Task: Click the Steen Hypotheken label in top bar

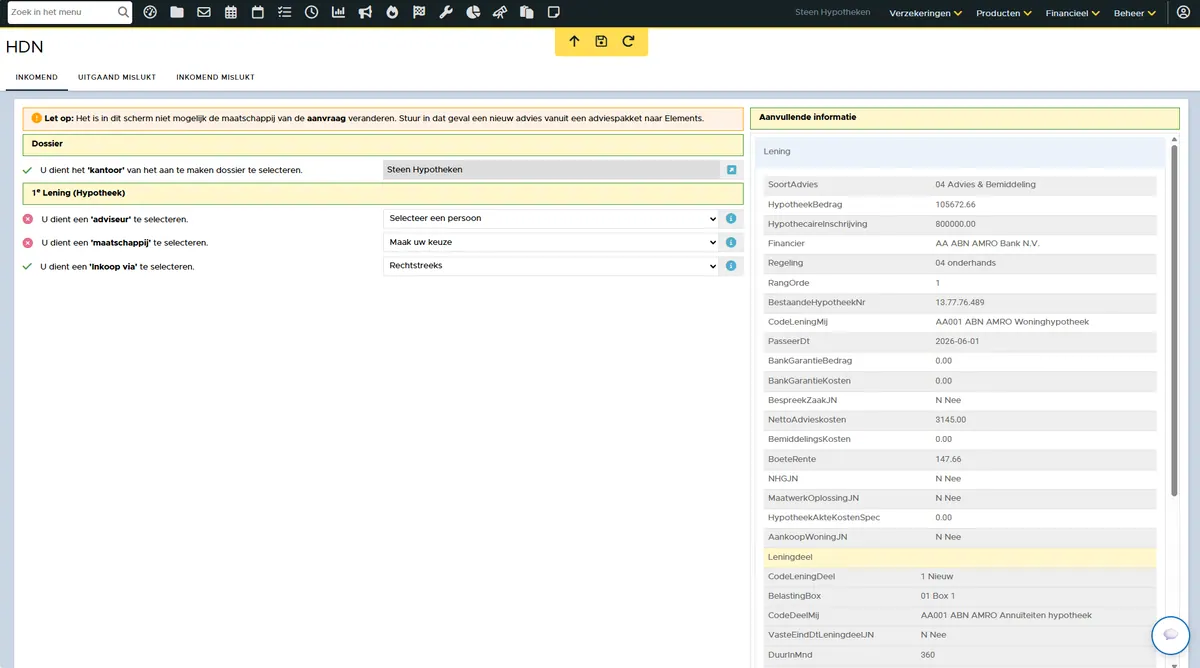Action: [x=833, y=13]
